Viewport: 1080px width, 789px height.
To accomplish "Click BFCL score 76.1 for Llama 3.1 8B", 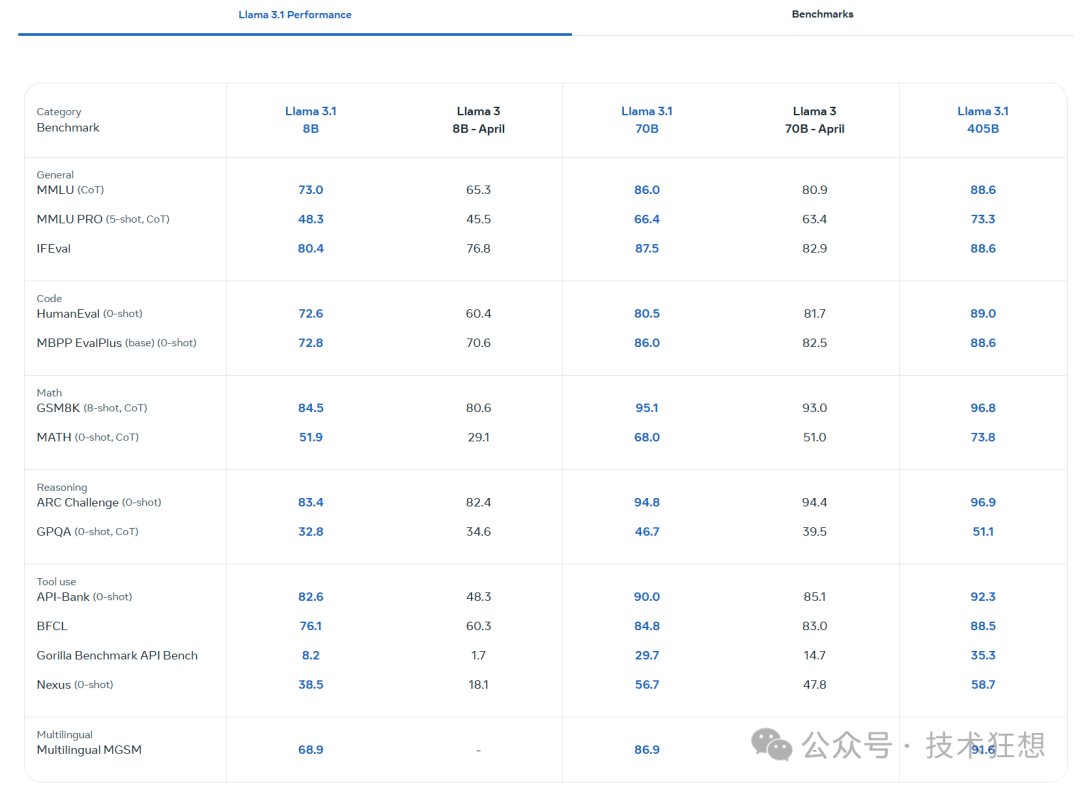I will point(311,626).
